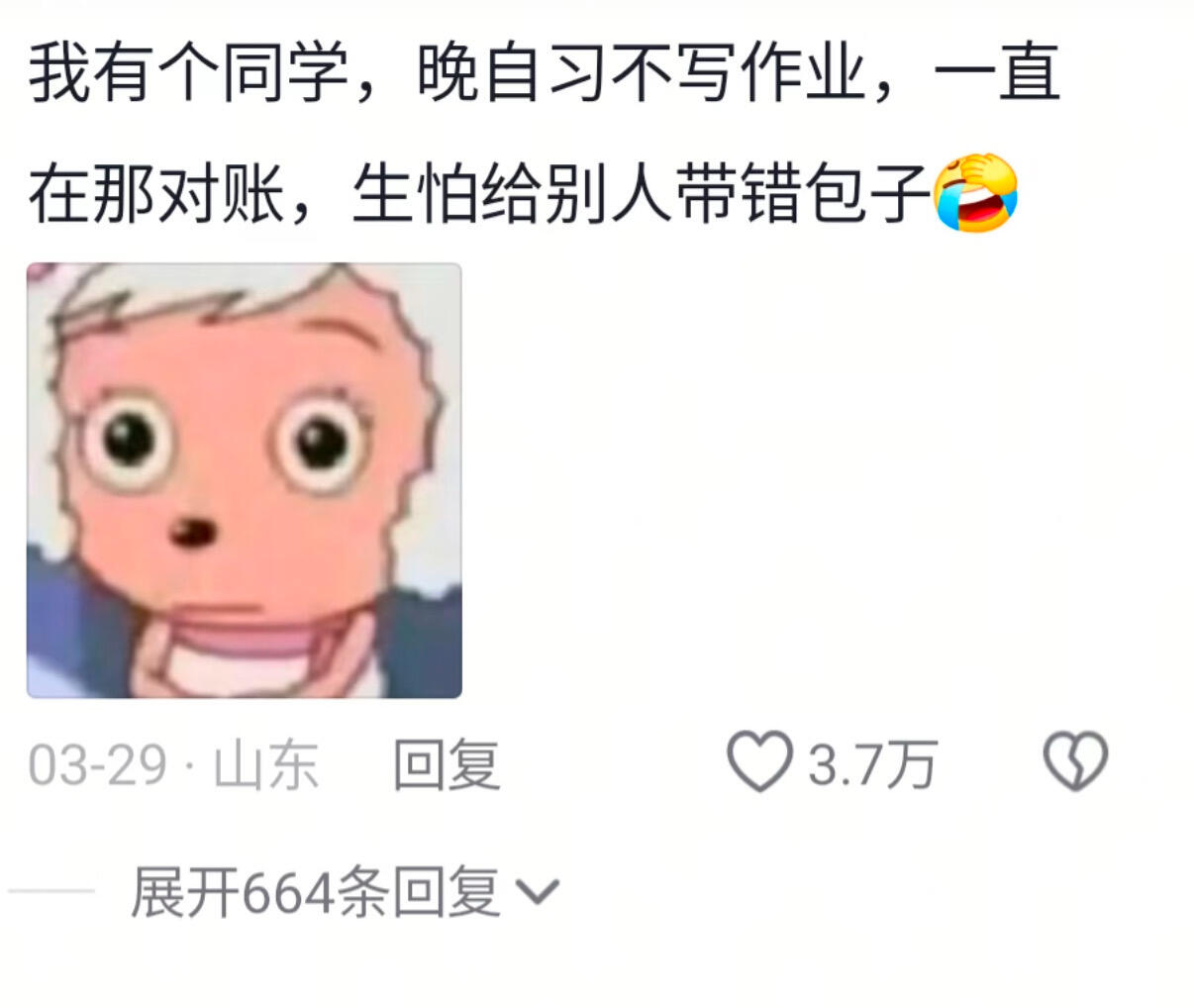Select the 山东 location label
Viewport: 1194px width, 1008px height.
266,764
